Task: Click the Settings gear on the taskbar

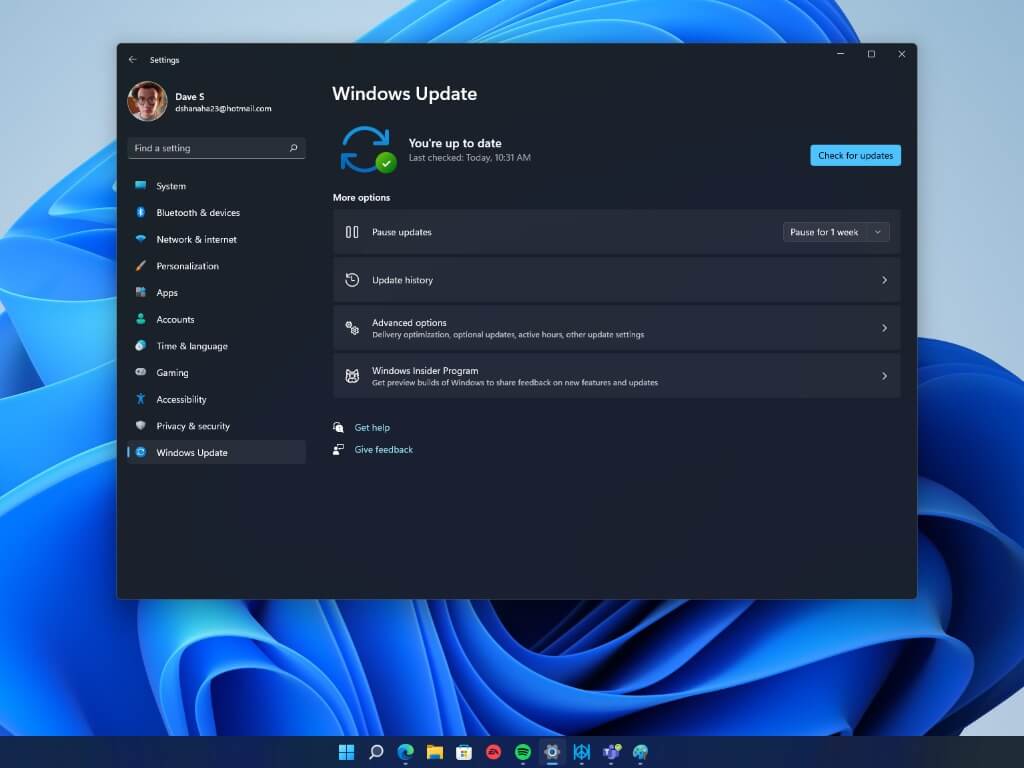Action: 552,752
